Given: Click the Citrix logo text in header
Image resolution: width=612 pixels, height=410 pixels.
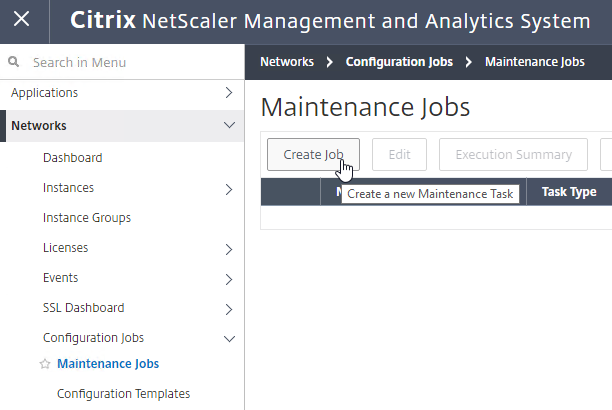Looking at the screenshot, I should point(103,20).
